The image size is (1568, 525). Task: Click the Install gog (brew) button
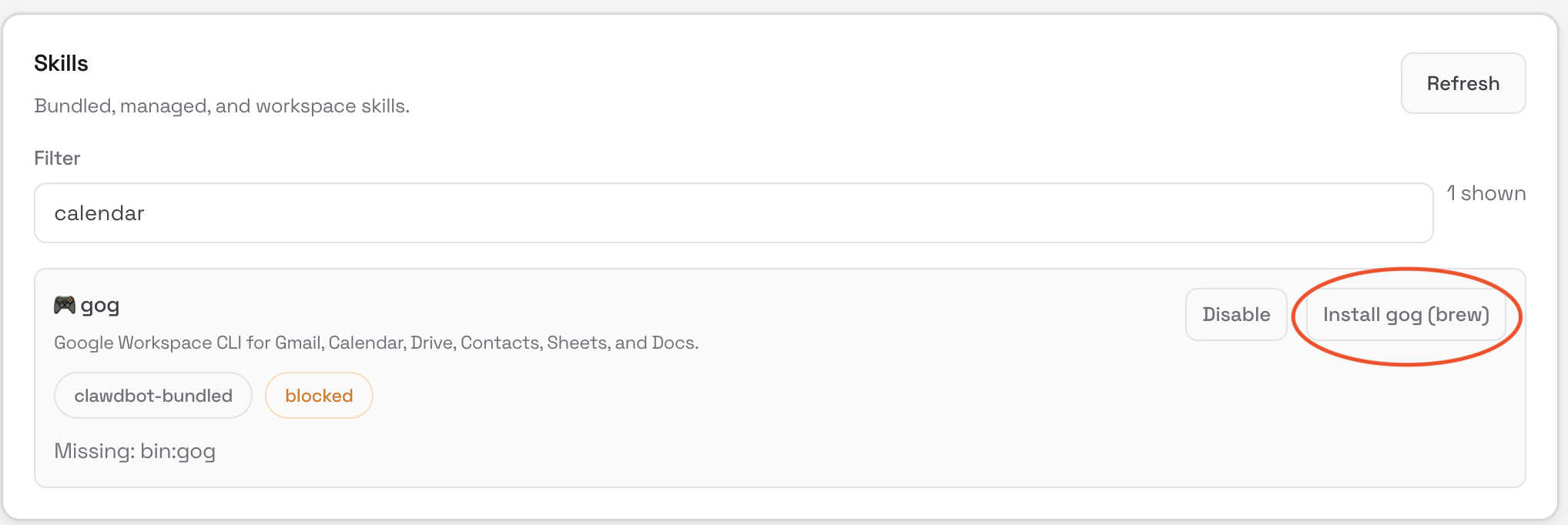click(1406, 314)
